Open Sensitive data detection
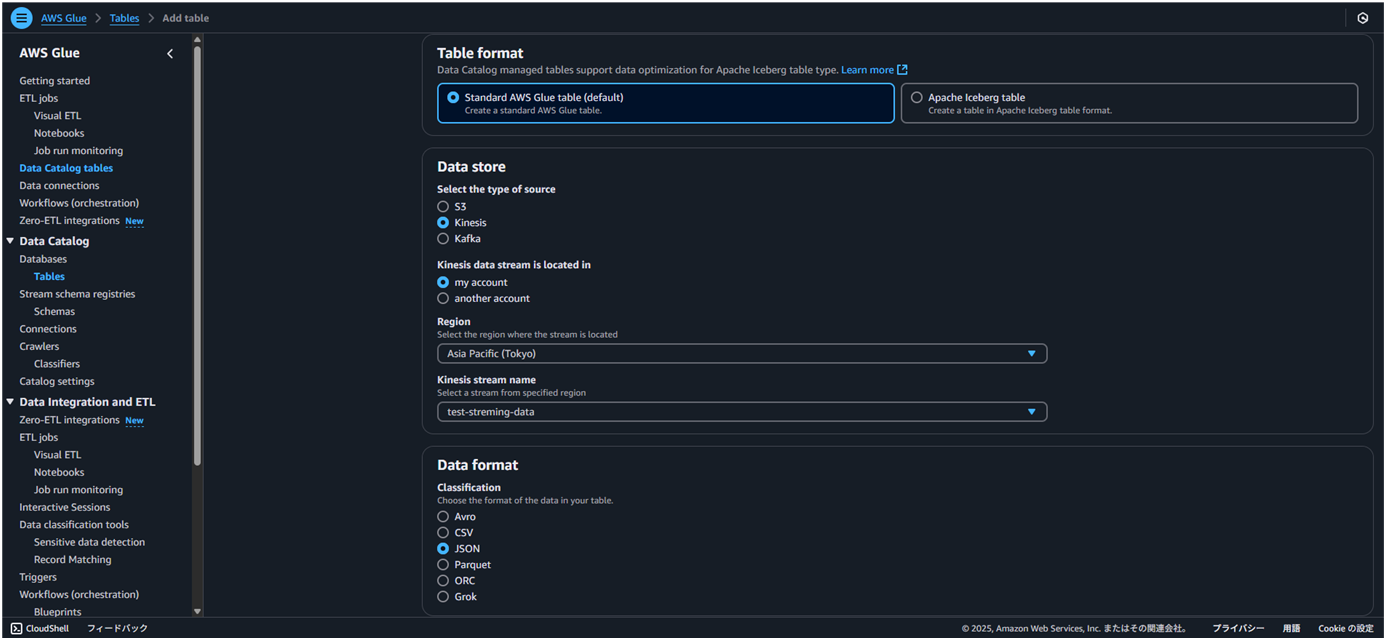Image resolution: width=1386 pixels, height=640 pixels. point(89,542)
